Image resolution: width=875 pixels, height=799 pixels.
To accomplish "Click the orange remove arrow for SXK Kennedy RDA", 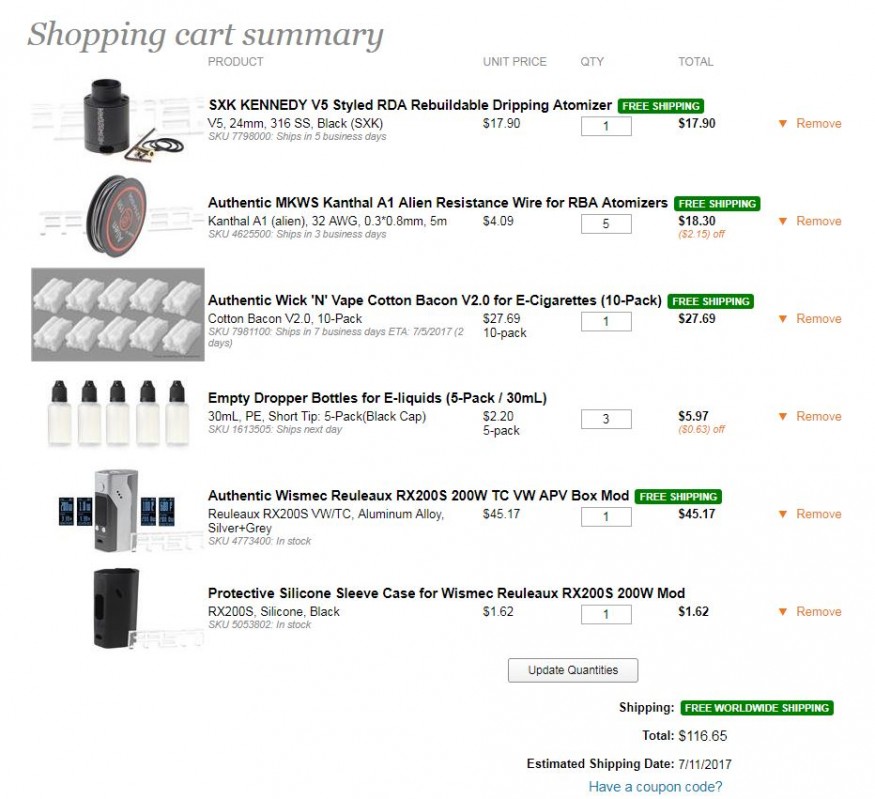I will click(782, 124).
